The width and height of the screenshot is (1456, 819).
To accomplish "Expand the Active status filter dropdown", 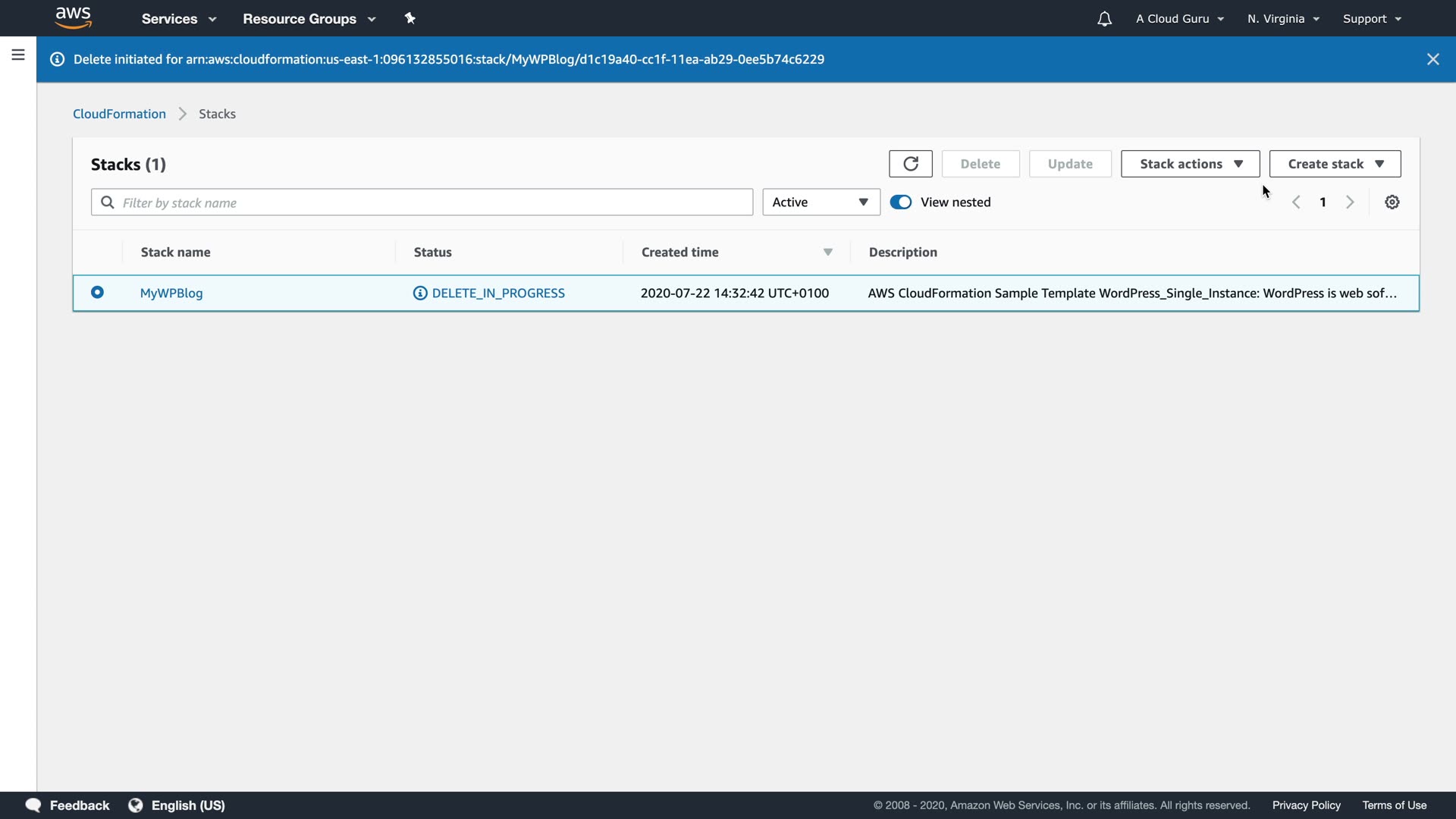I will tap(821, 202).
